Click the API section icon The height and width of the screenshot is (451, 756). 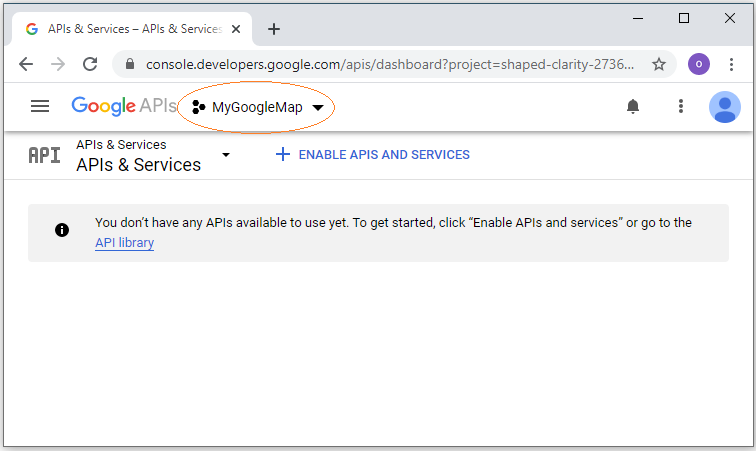(44, 155)
